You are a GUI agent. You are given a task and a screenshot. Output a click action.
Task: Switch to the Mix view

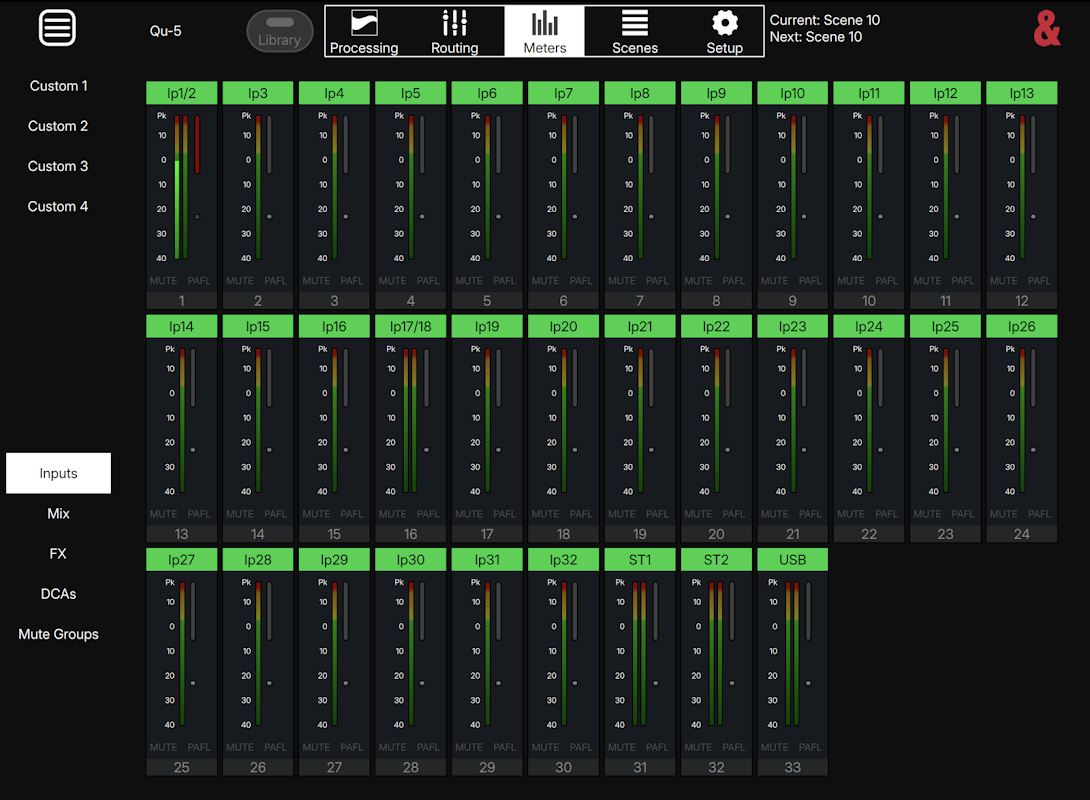[58, 514]
